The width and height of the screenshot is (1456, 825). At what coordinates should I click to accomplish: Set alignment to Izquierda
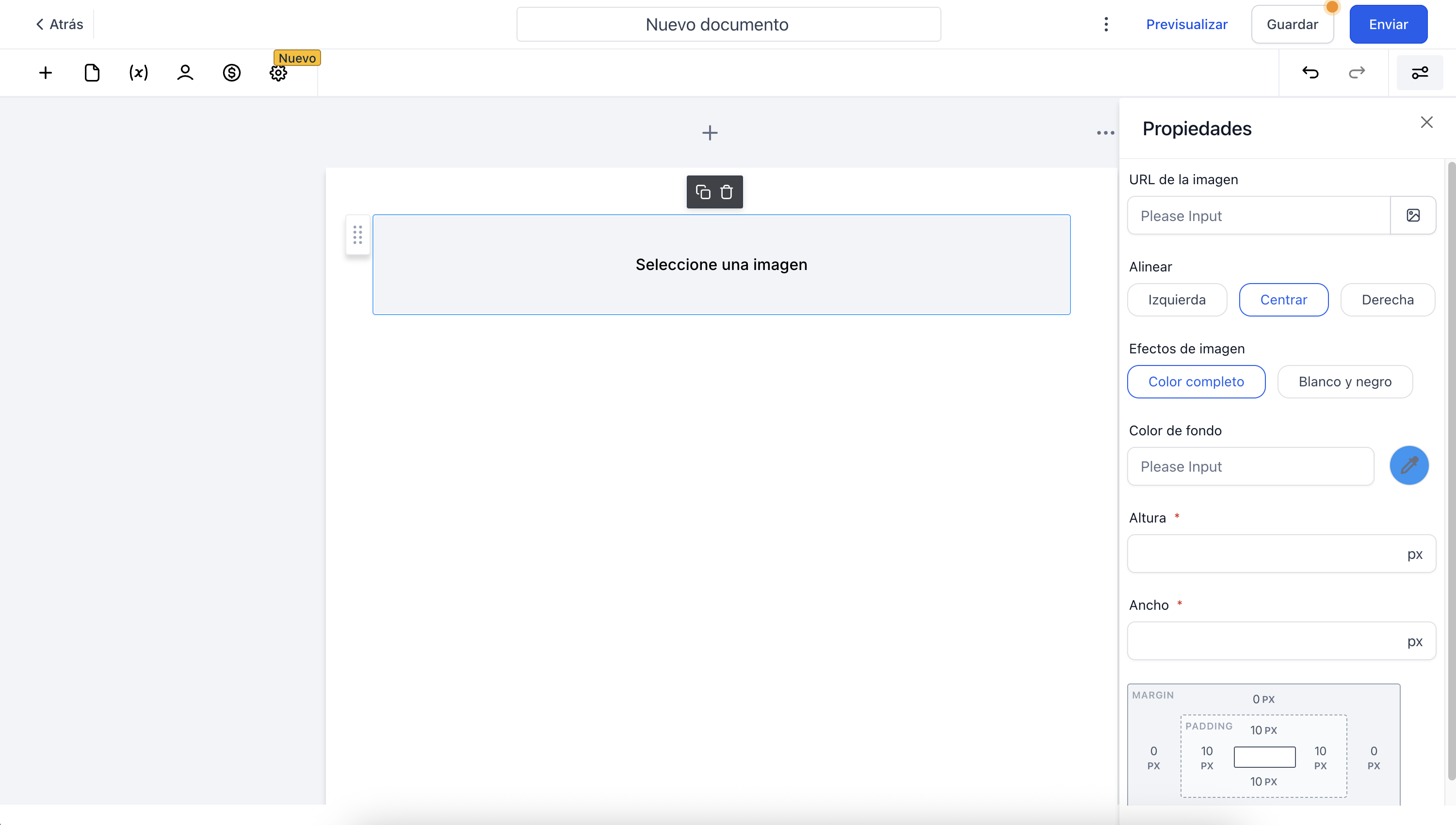tap(1177, 300)
